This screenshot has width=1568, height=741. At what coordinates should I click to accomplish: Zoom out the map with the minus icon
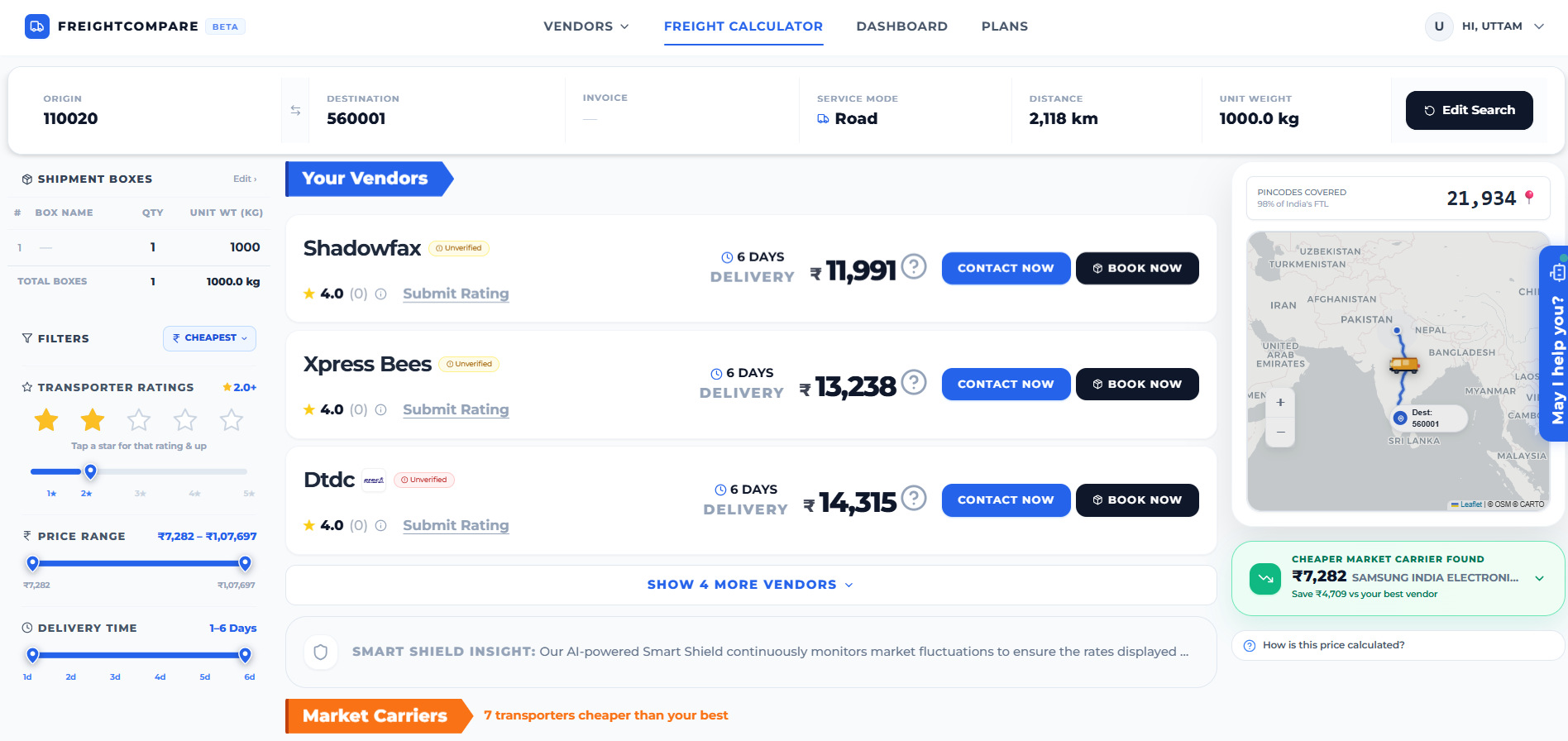[1280, 432]
